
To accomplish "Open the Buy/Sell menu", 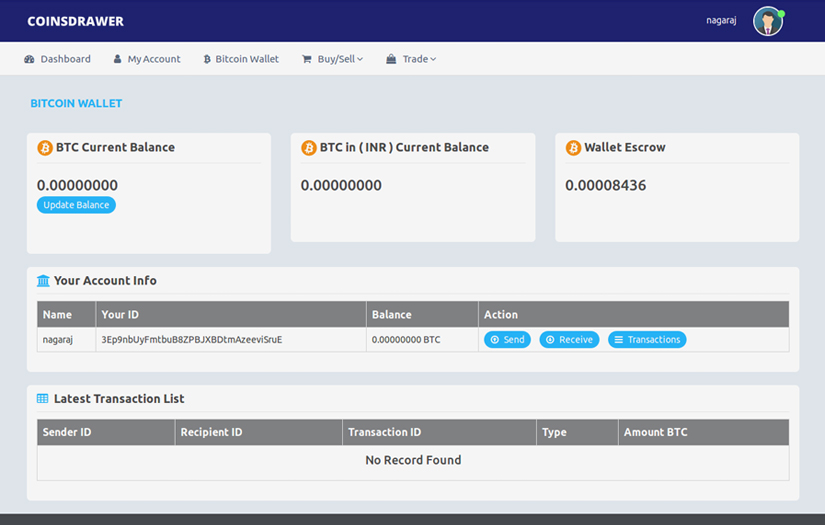I will 333,59.
